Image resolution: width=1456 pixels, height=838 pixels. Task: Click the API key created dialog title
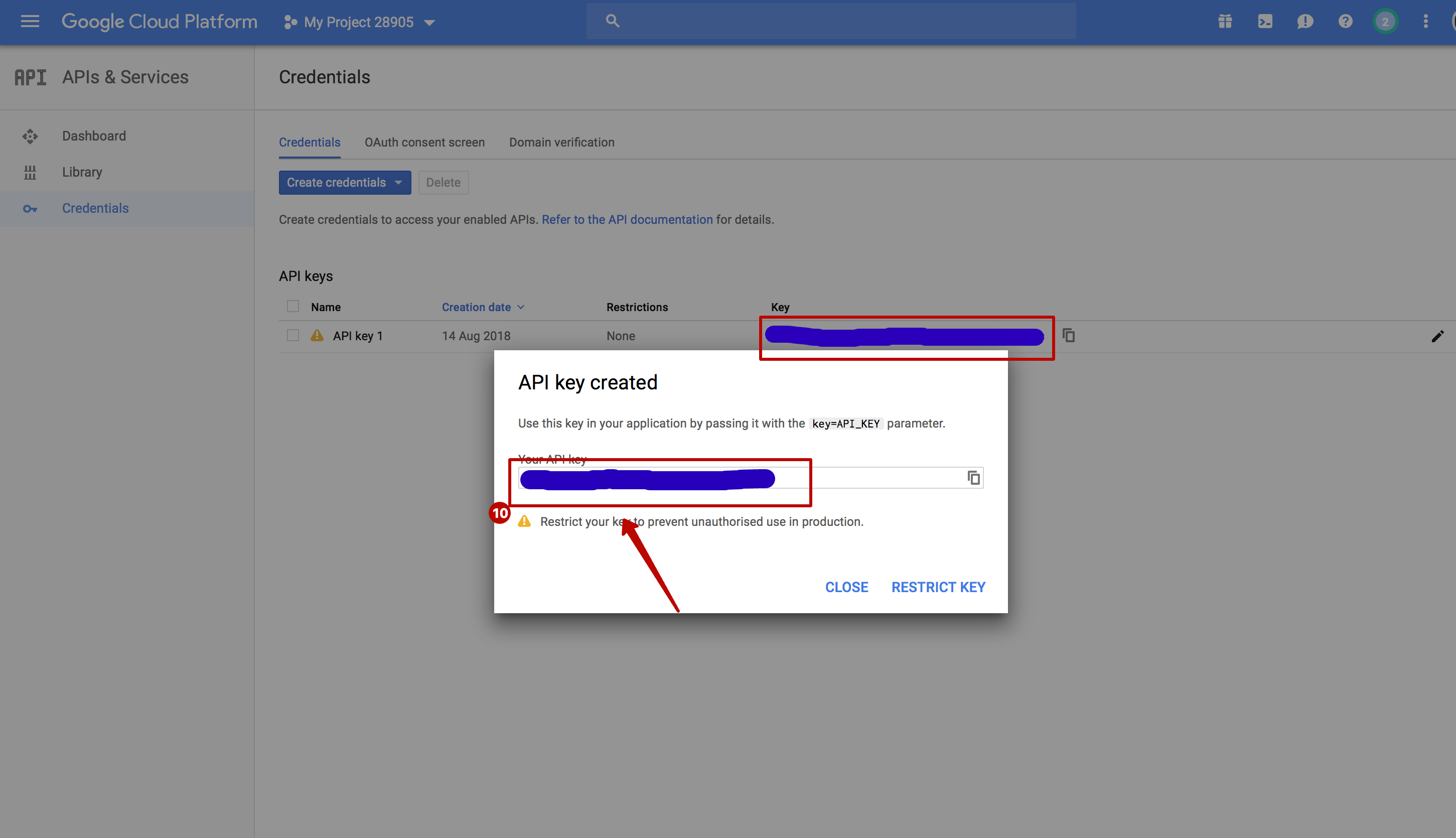click(x=588, y=382)
